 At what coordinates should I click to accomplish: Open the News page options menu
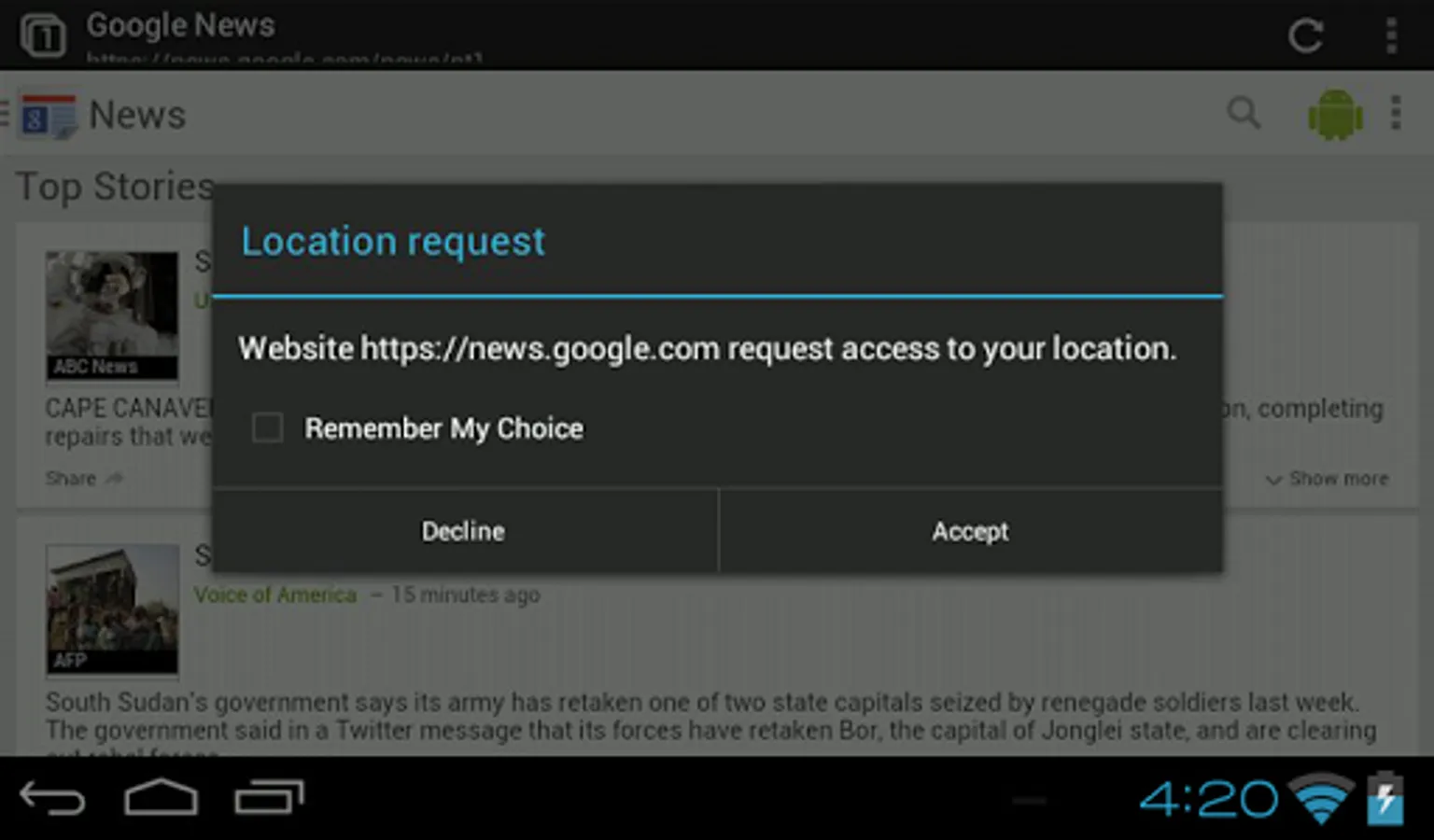1396,113
